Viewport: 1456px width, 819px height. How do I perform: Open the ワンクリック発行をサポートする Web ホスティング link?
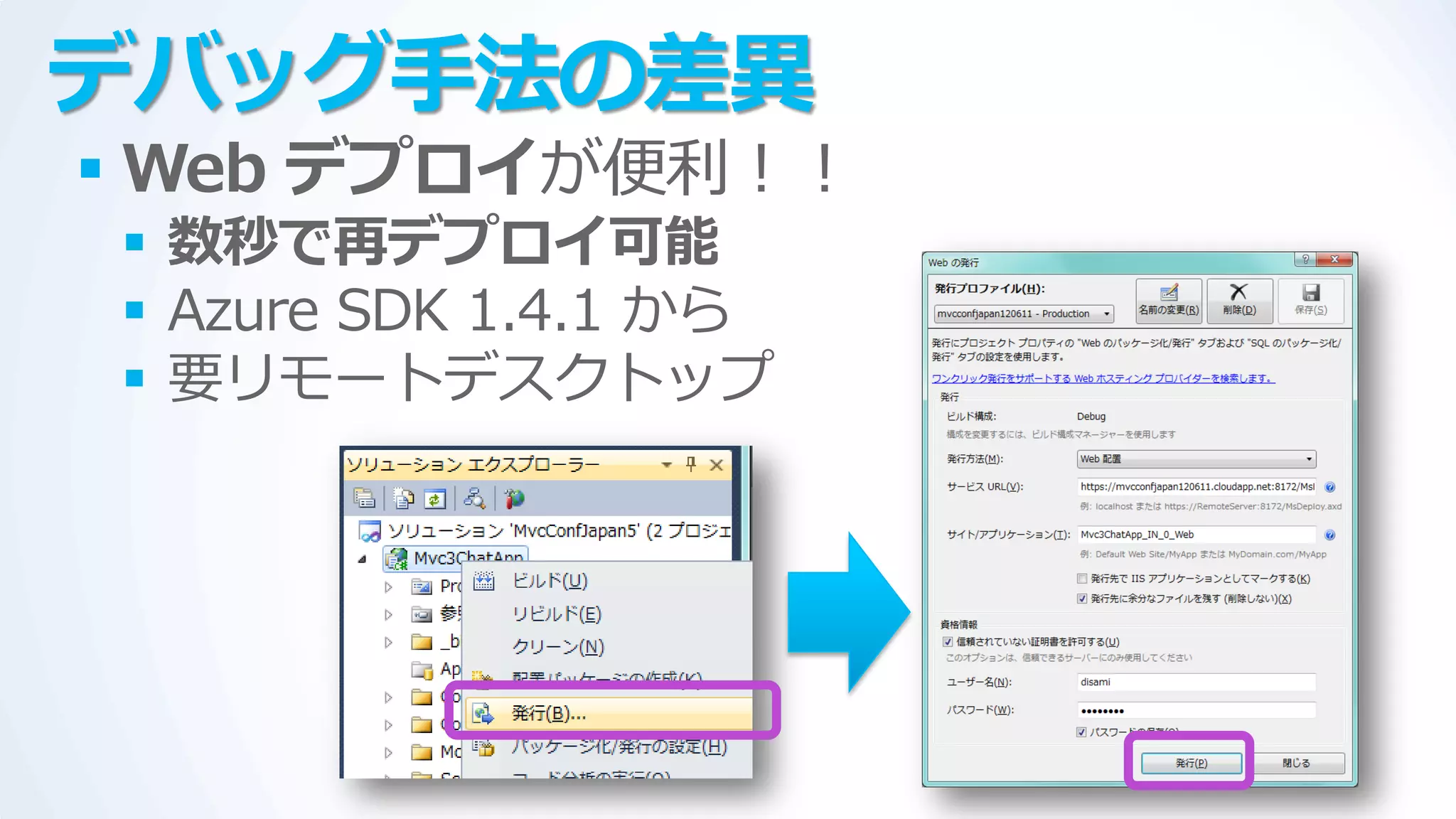point(1103,378)
